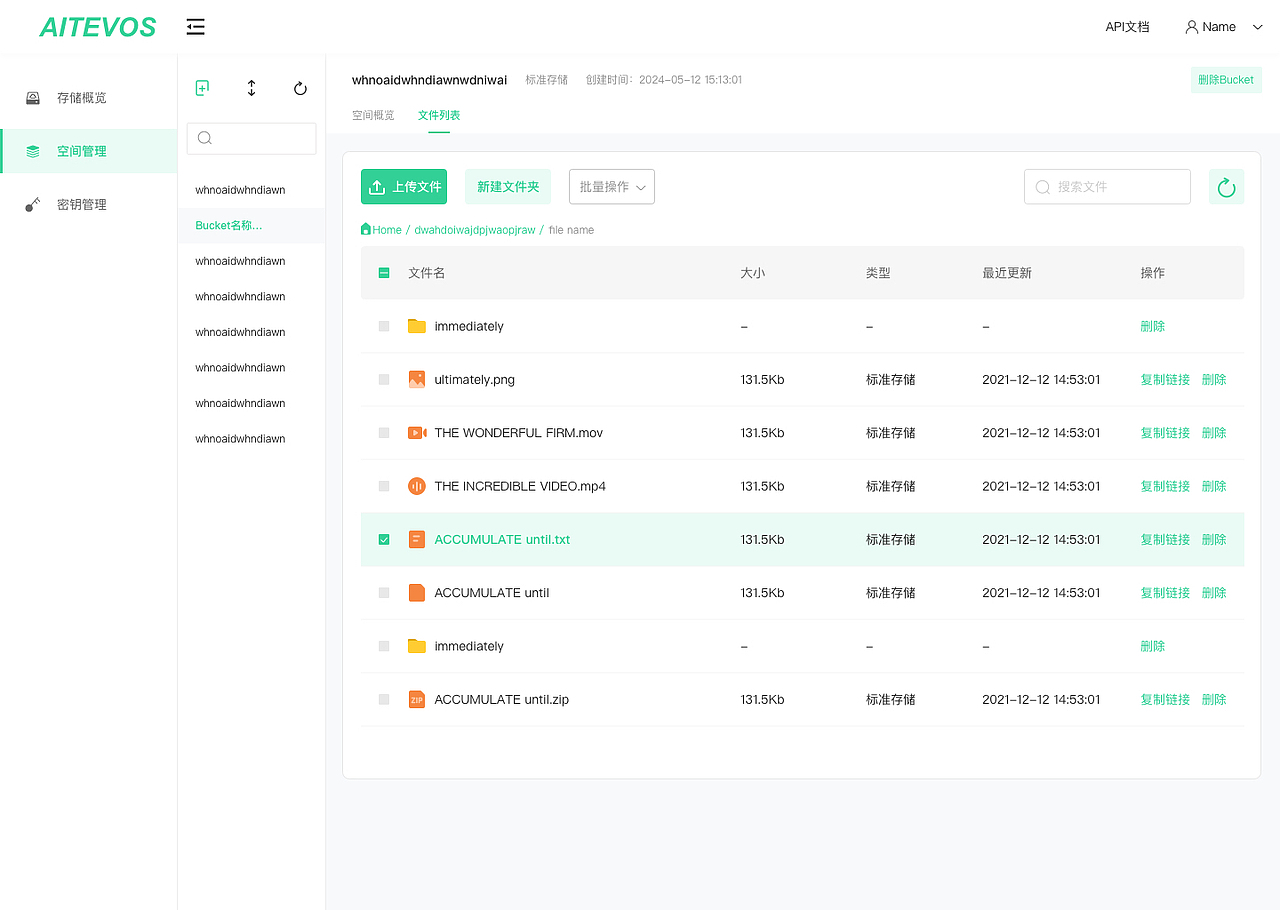Screen dimensions: 1280x910
Task: Create new bucket with plus-document icon
Action: tap(202, 88)
